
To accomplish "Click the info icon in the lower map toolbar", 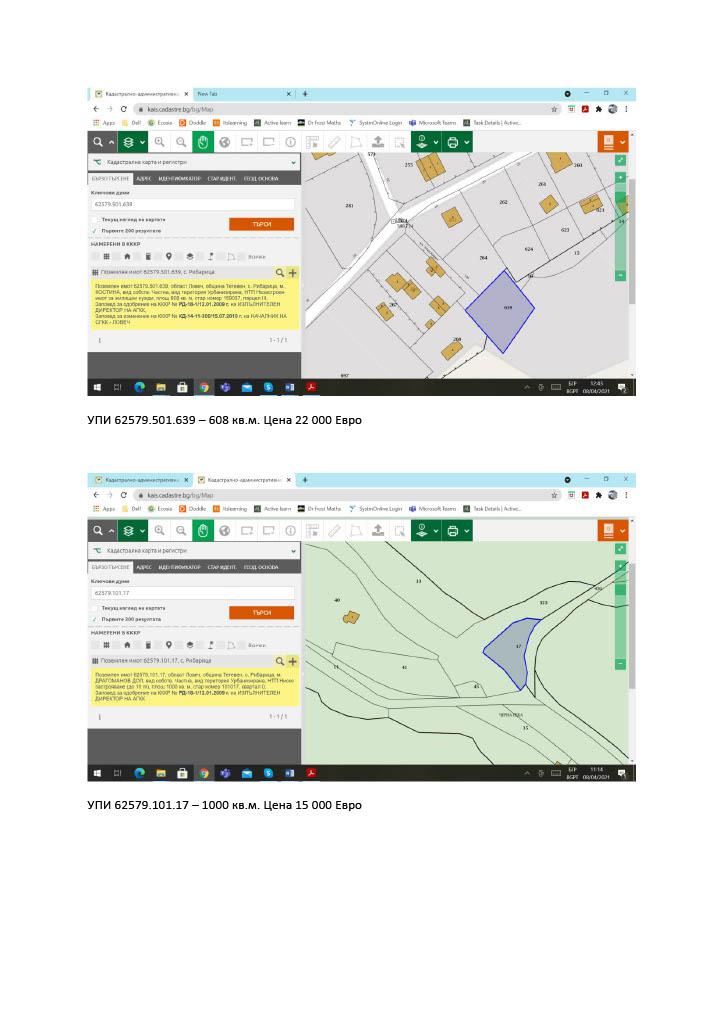I will pyautogui.click(x=291, y=531).
